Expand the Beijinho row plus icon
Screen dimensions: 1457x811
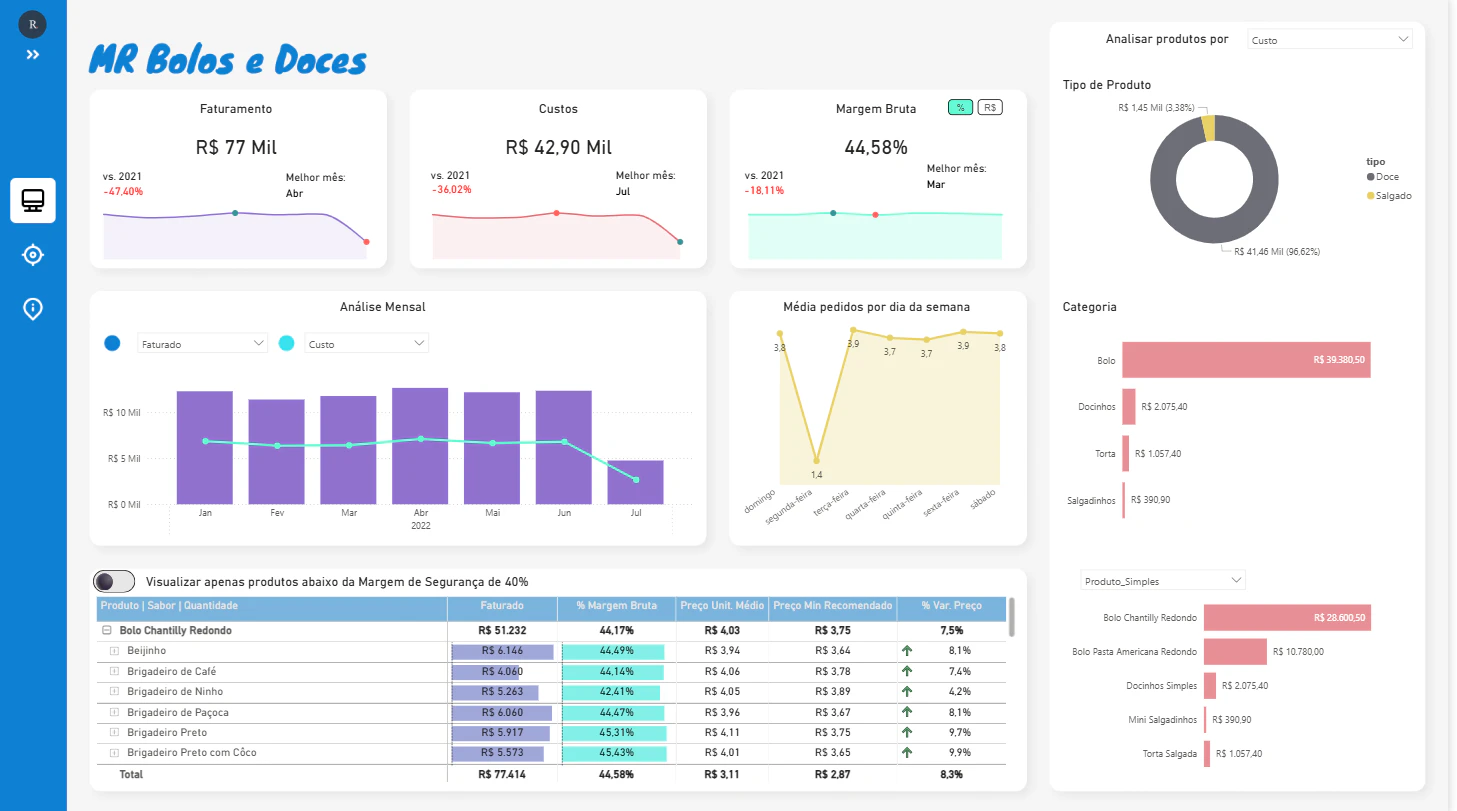[x=114, y=651]
